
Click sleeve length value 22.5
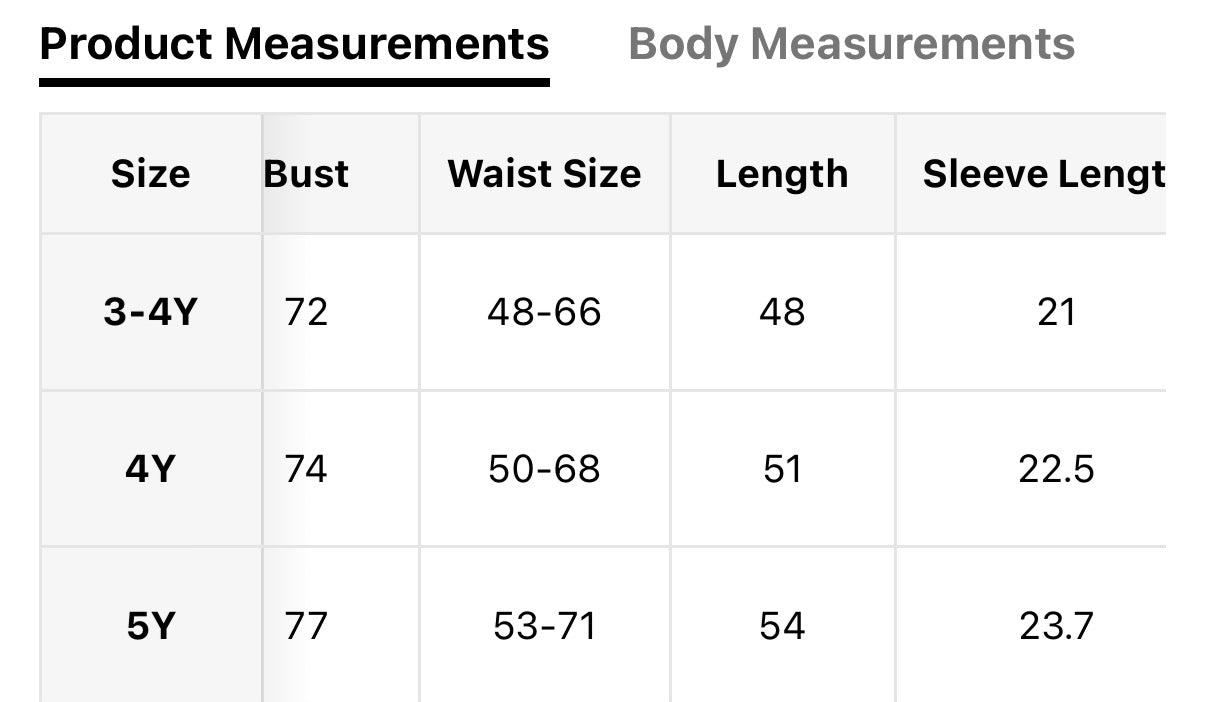click(1056, 468)
